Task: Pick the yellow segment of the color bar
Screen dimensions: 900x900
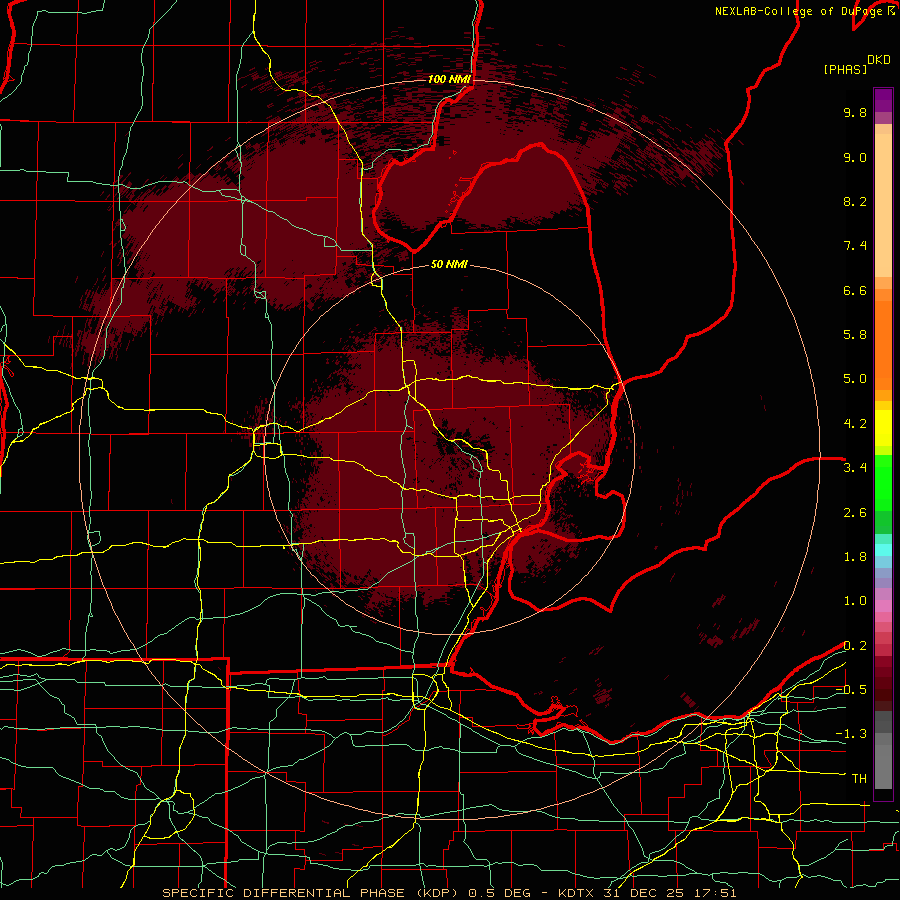Action: (x=883, y=428)
